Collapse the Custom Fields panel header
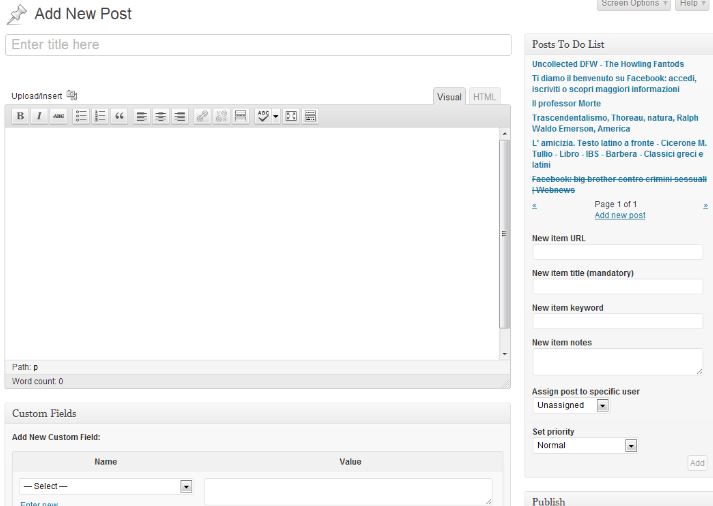713x506 pixels. [258, 413]
